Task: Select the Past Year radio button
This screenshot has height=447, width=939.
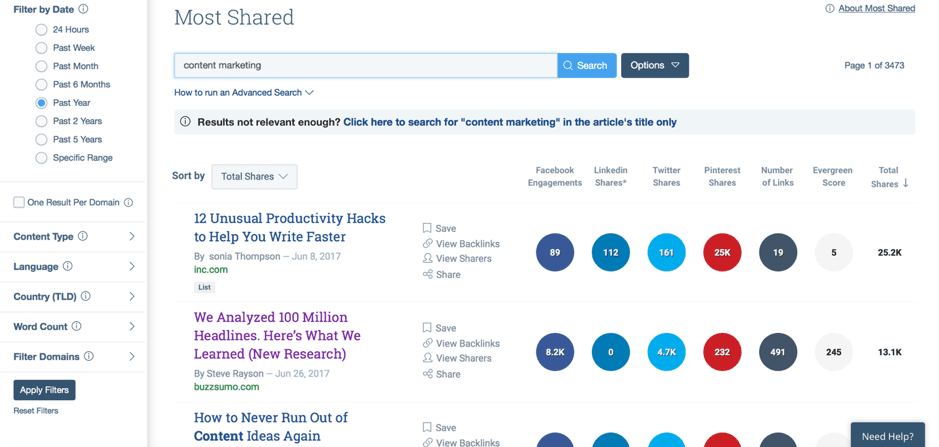Action: (x=41, y=102)
